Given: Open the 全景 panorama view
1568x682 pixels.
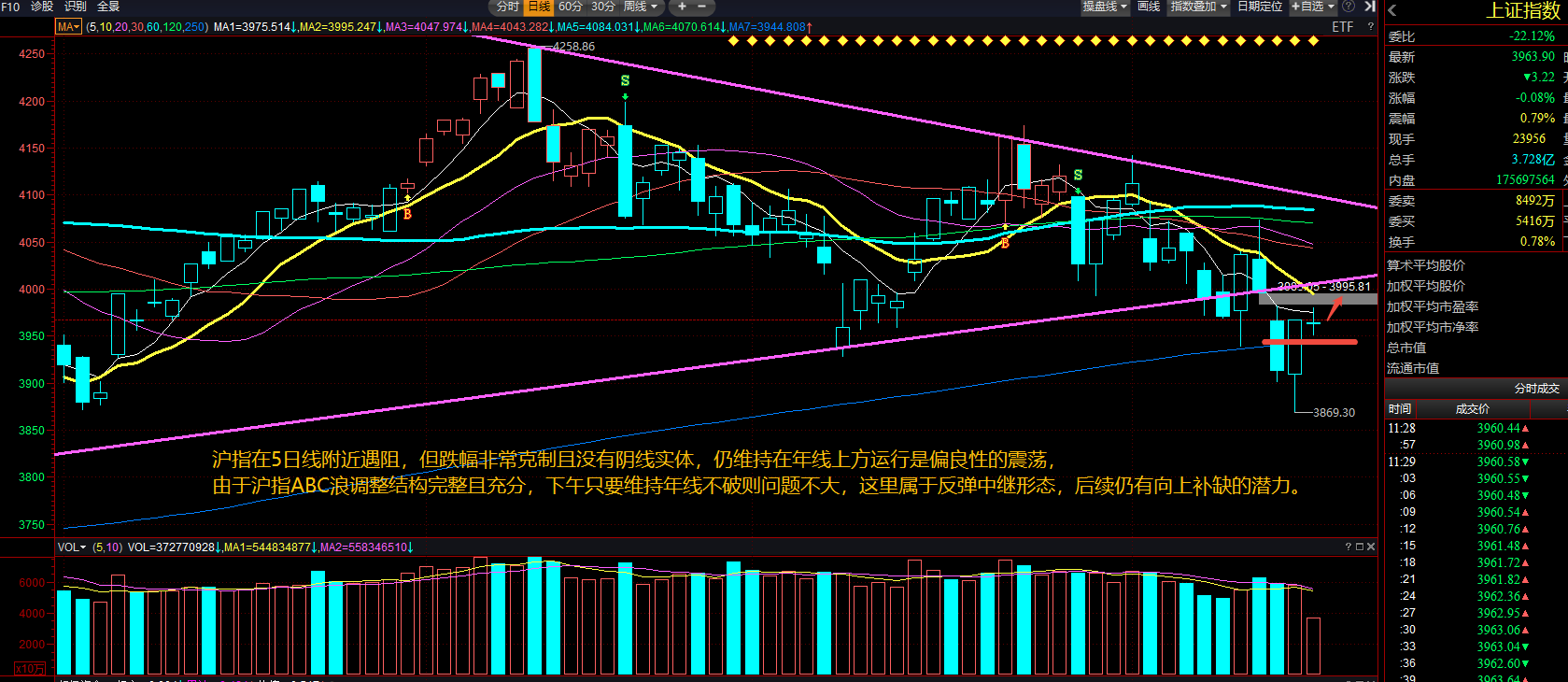Looking at the screenshot, I should pos(109,7).
